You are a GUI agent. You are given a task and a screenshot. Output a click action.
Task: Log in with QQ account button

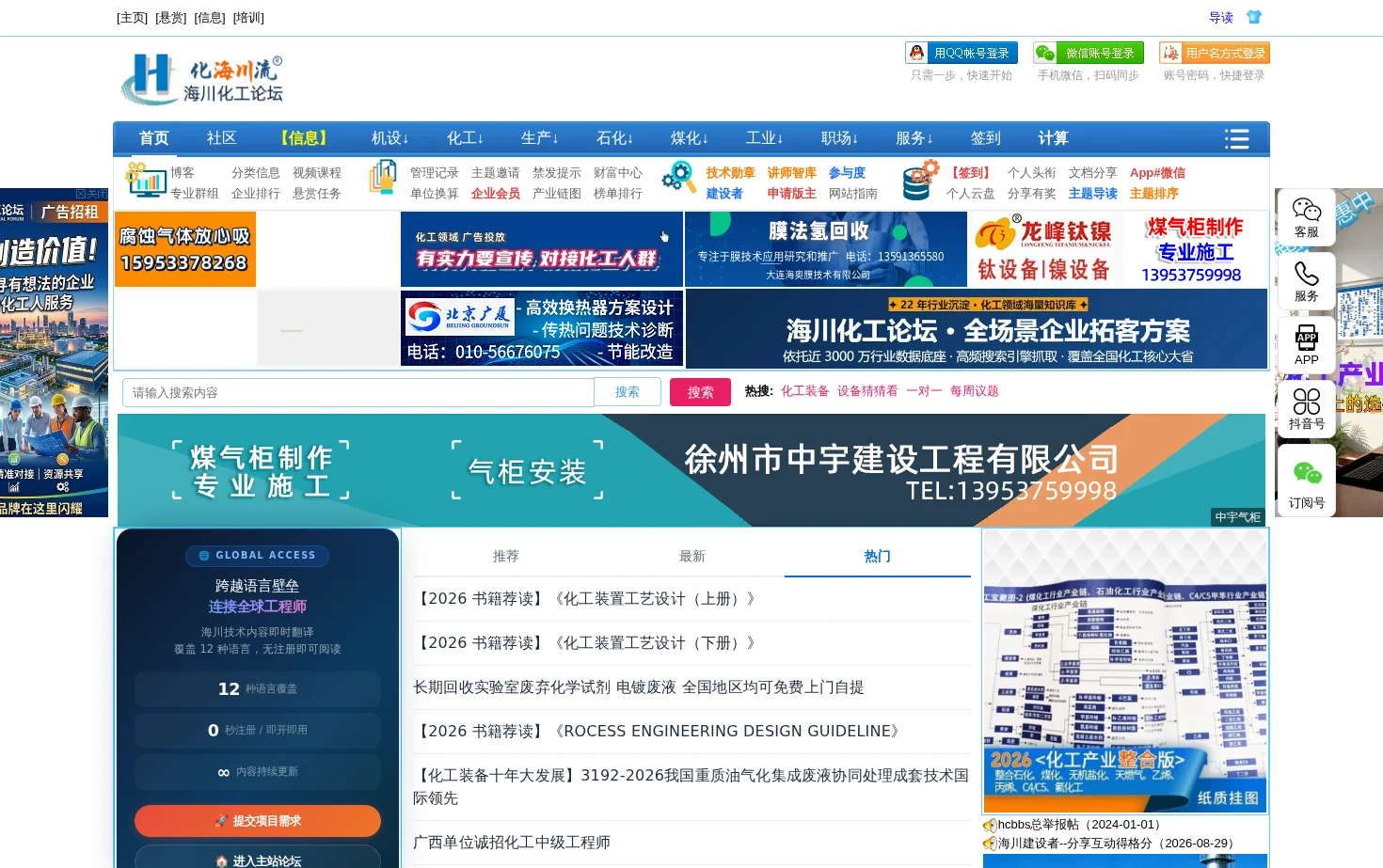pos(962,53)
